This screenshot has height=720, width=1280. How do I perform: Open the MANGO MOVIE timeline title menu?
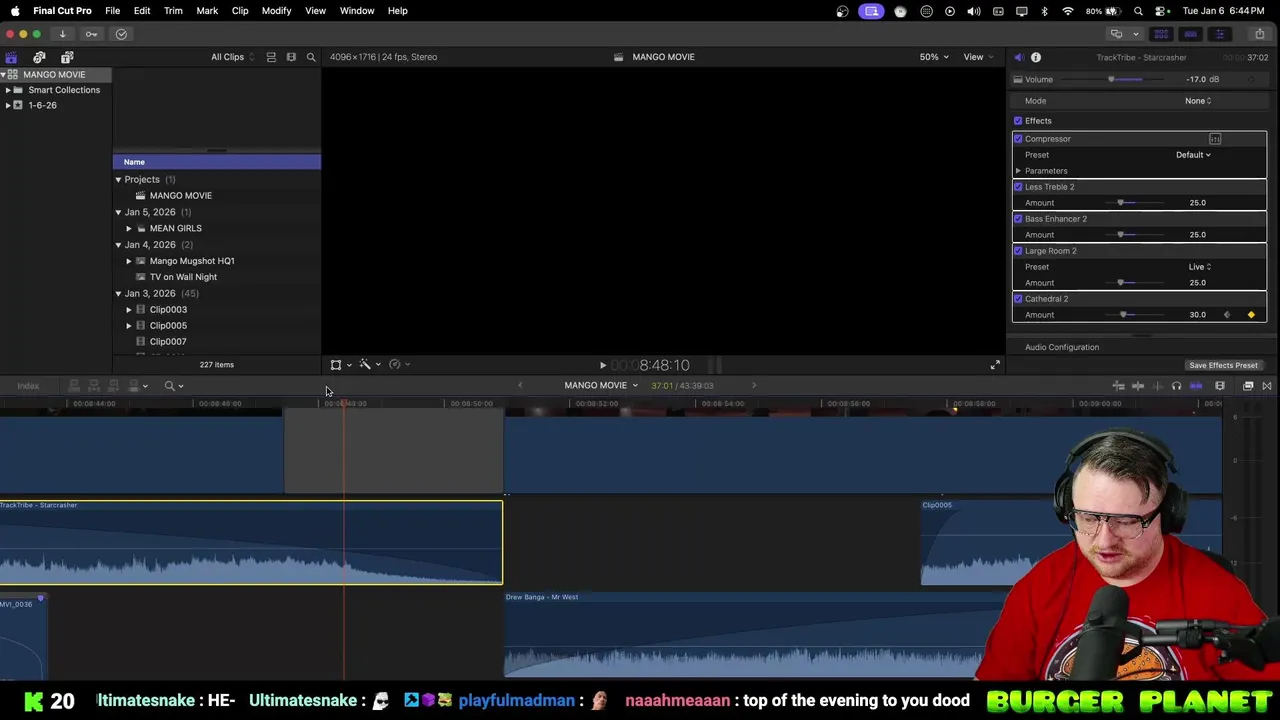(601, 386)
